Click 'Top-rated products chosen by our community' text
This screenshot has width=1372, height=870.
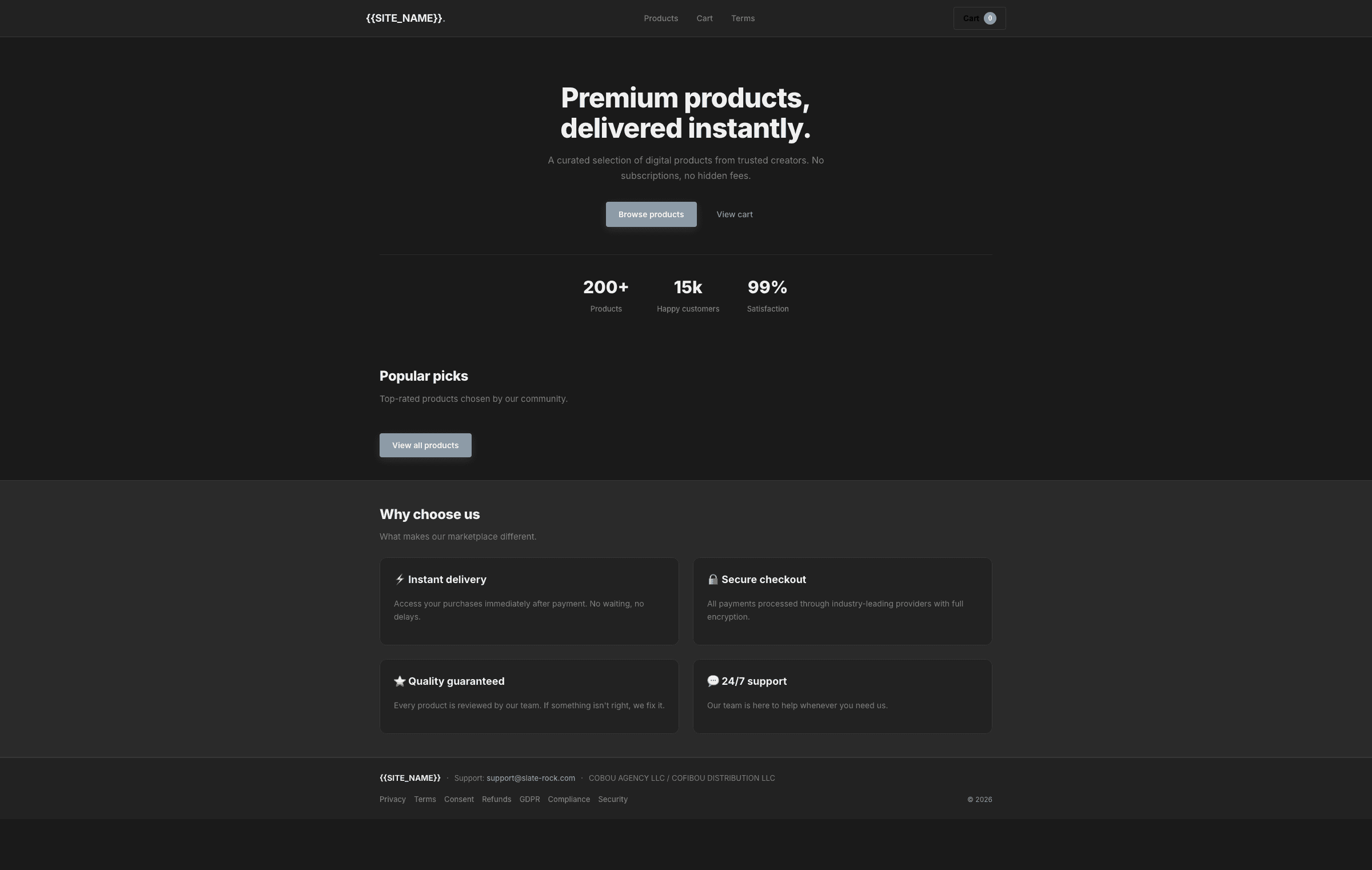(473, 398)
